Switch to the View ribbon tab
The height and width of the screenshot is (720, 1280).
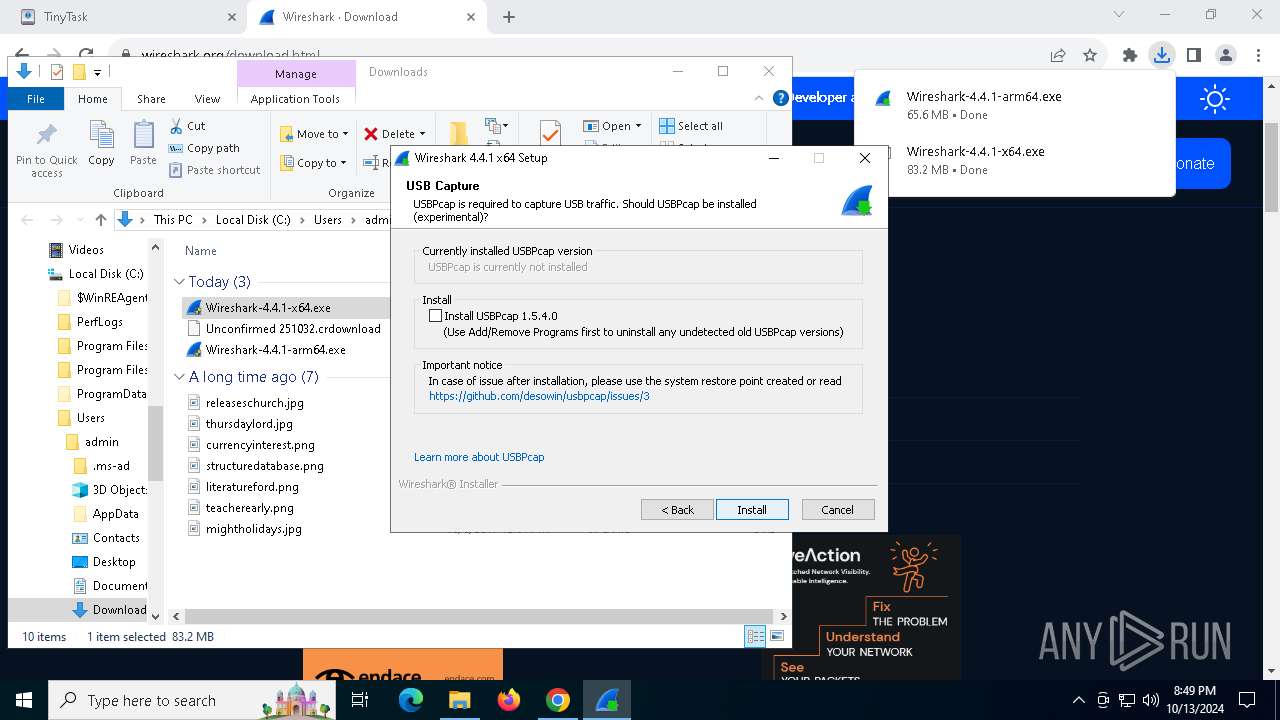point(207,99)
